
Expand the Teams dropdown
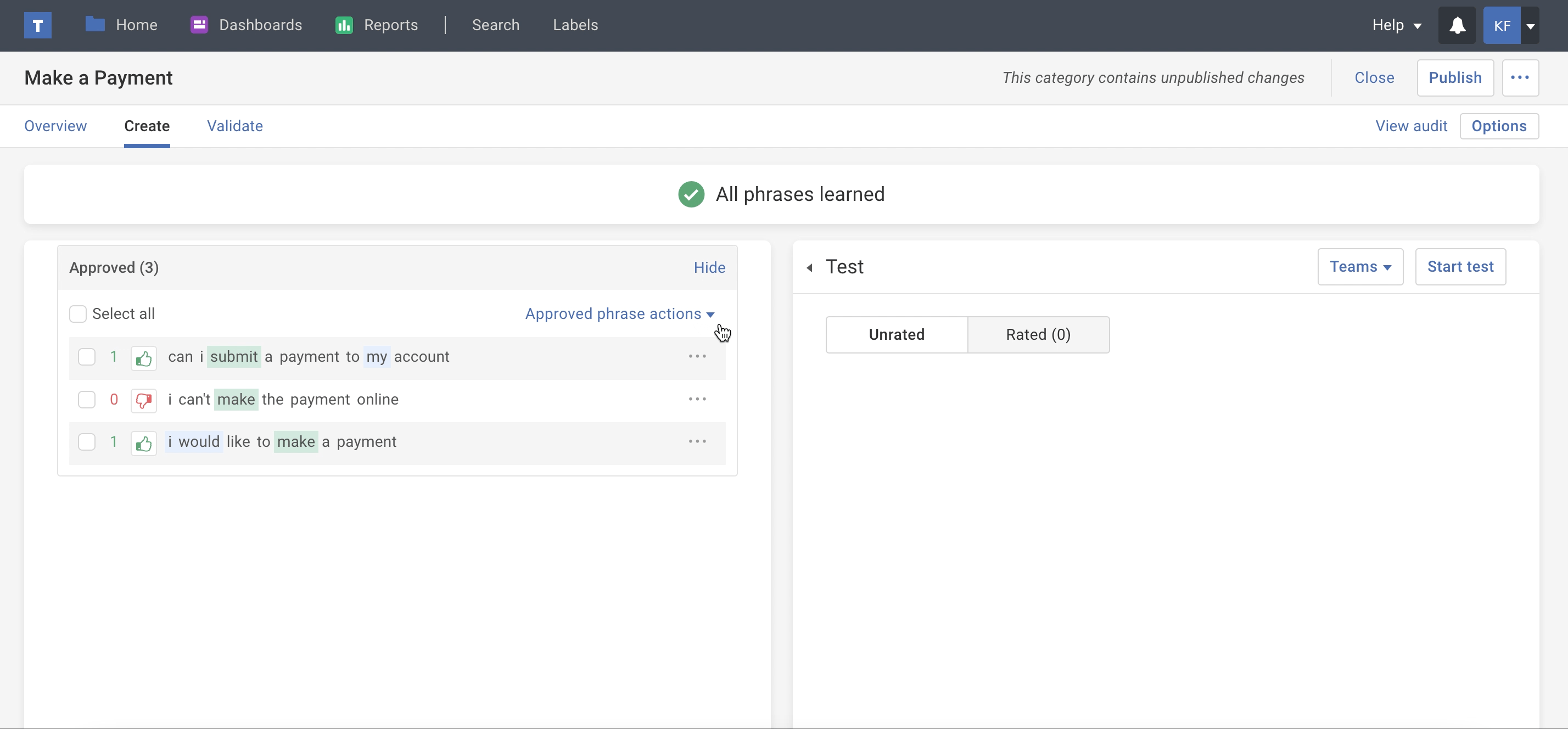1360,267
